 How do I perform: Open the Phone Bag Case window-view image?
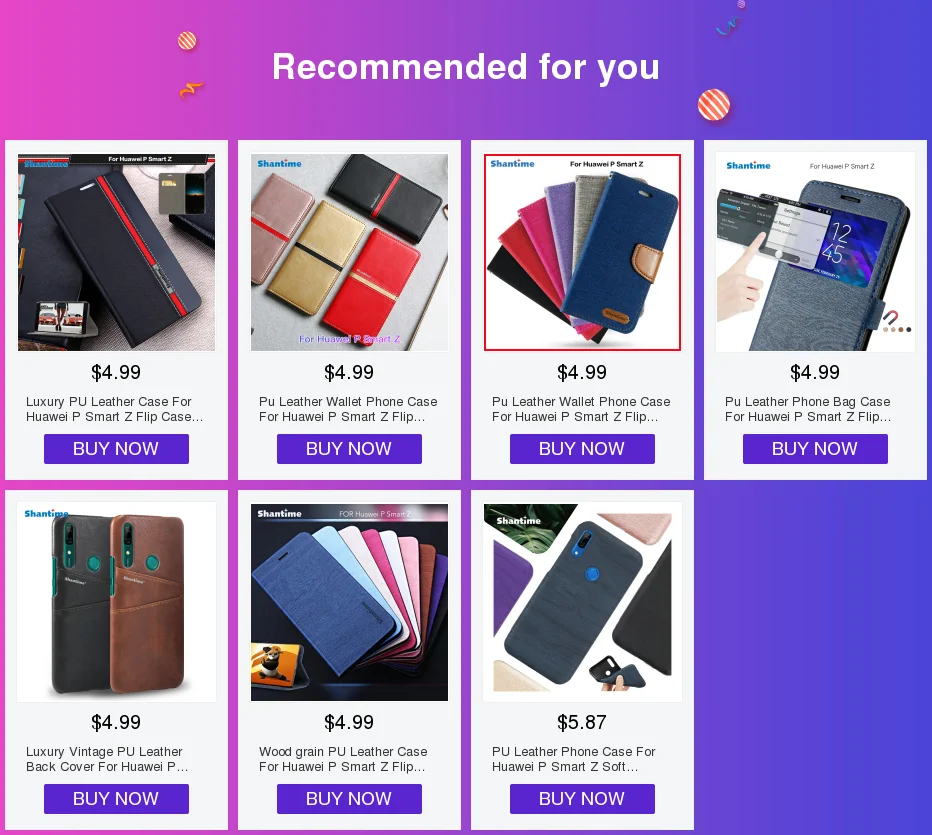click(816, 252)
